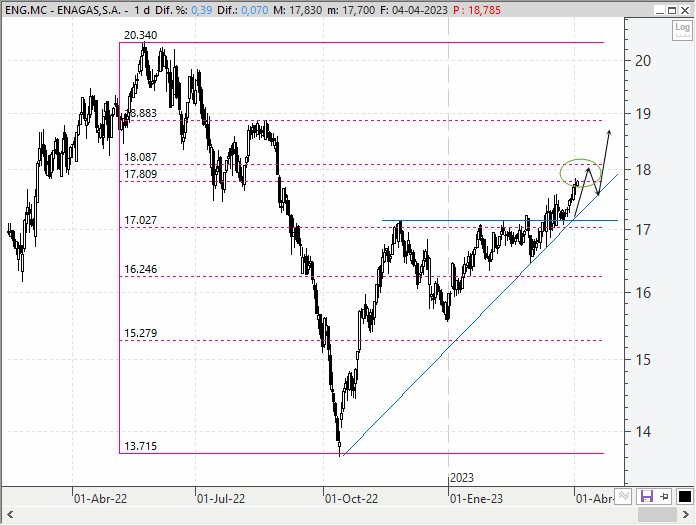Click the 01-Abr-22 date label
The width and height of the screenshot is (696, 525).
(100, 499)
